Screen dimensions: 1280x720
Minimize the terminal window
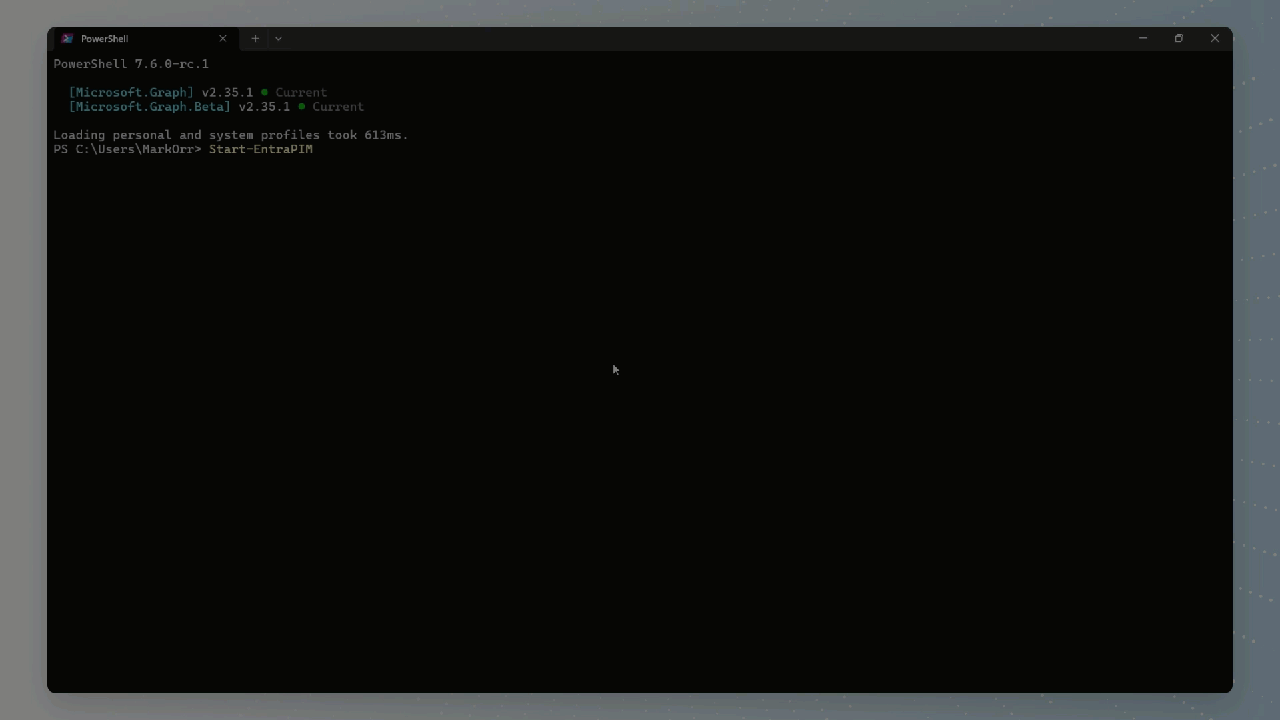point(1142,38)
